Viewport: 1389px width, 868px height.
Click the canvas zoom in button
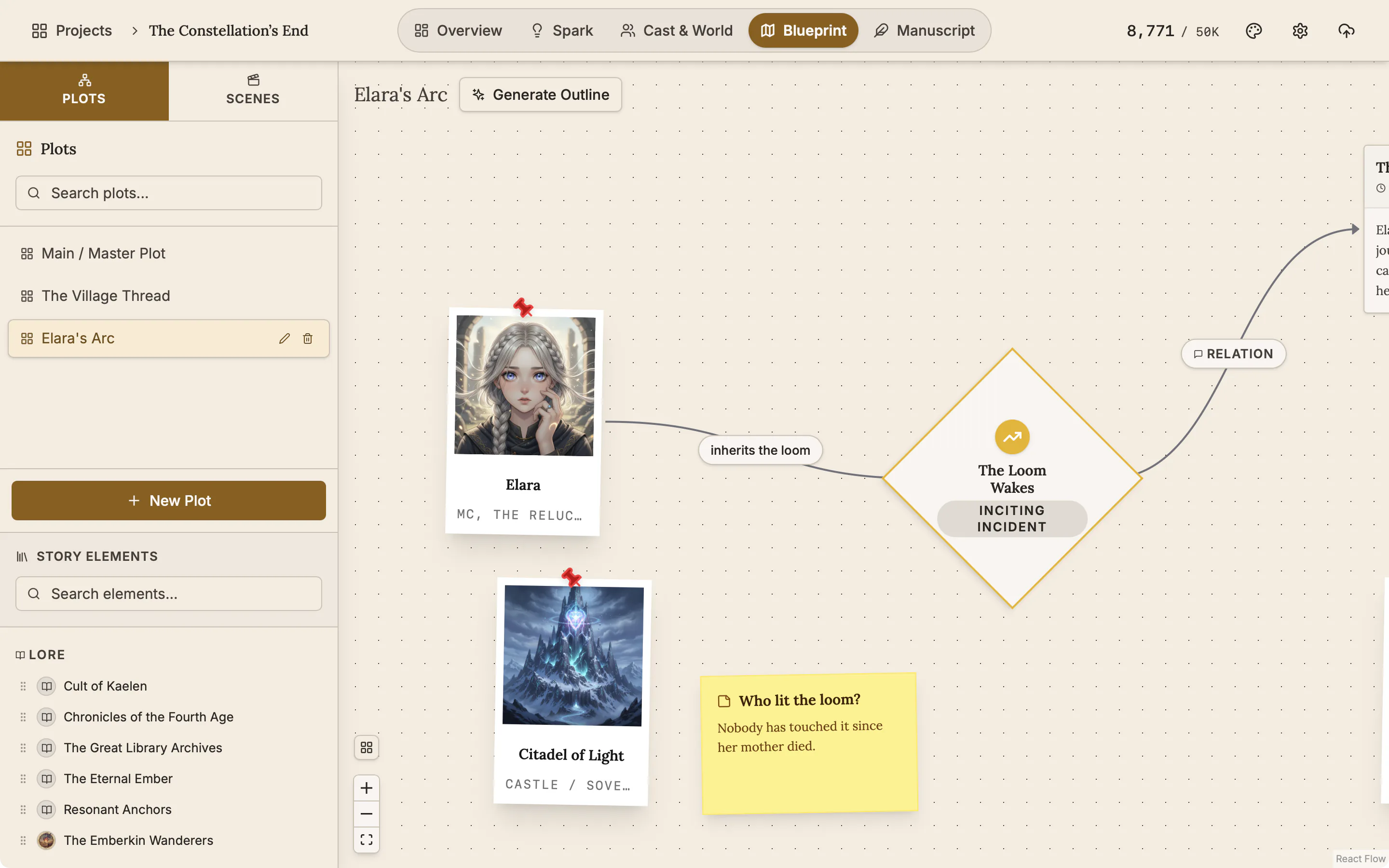(x=366, y=787)
